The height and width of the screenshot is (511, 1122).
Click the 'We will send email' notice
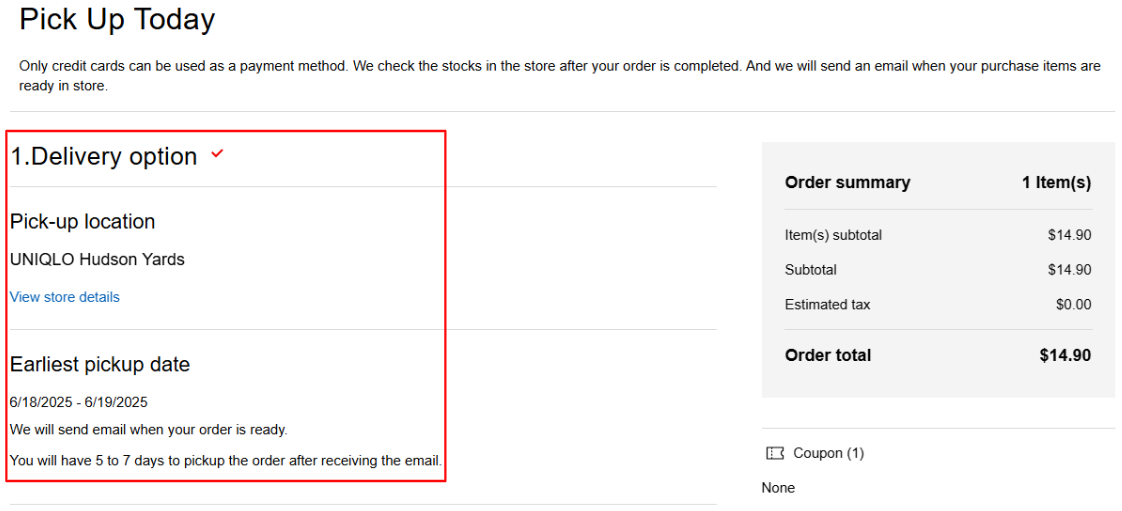point(149,430)
